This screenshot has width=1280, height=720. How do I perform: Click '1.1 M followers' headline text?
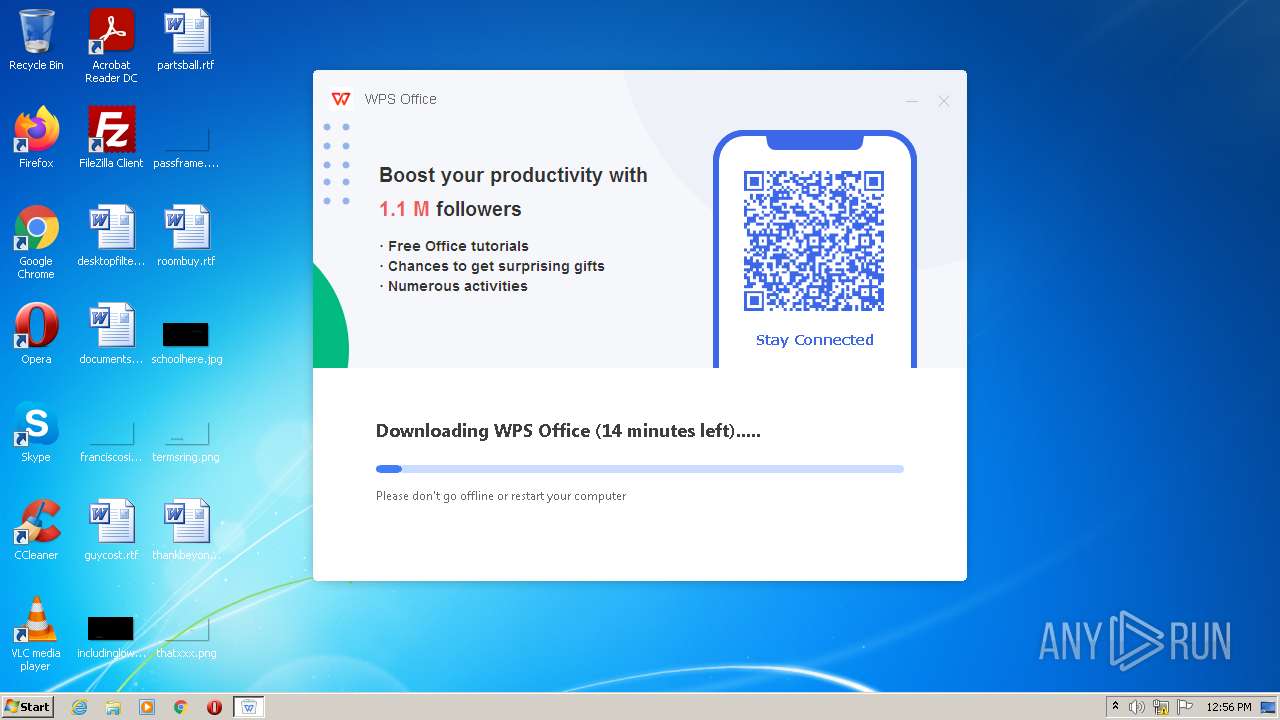[x=450, y=209]
